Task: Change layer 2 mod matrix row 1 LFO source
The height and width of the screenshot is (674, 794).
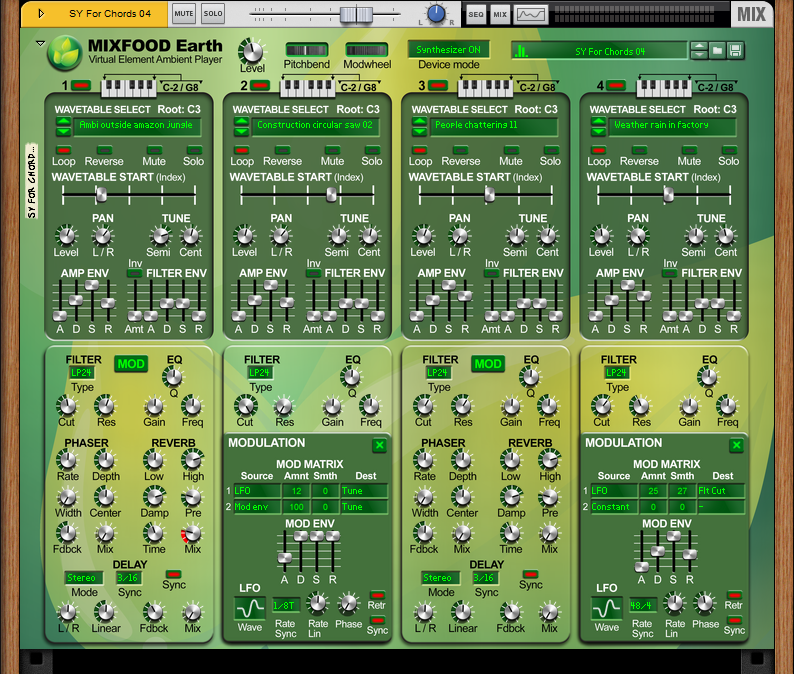Action: click(257, 491)
